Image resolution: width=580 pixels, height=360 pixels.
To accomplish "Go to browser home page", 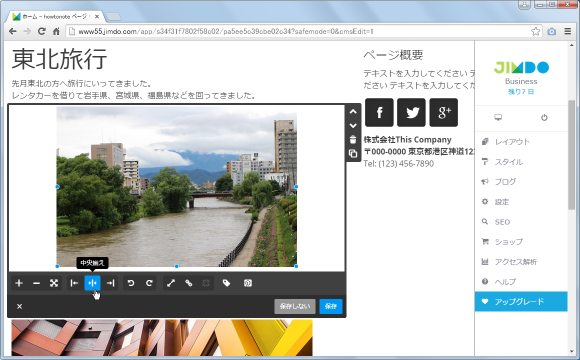I will pos(56,31).
